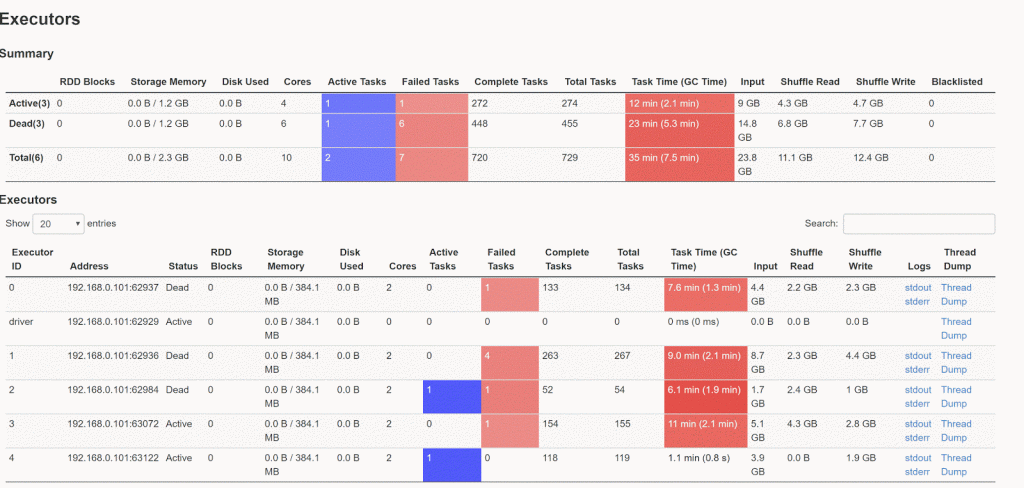Sort executors table by Total Tasks header

[x=630, y=259]
